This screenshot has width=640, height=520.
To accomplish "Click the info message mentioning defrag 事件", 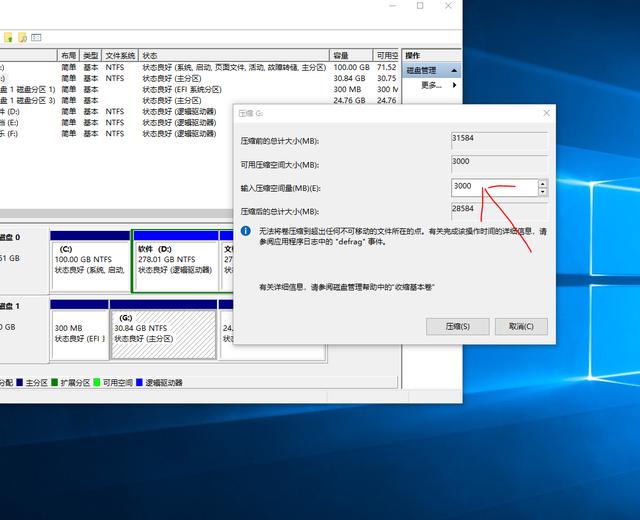I will coord(403,236).
